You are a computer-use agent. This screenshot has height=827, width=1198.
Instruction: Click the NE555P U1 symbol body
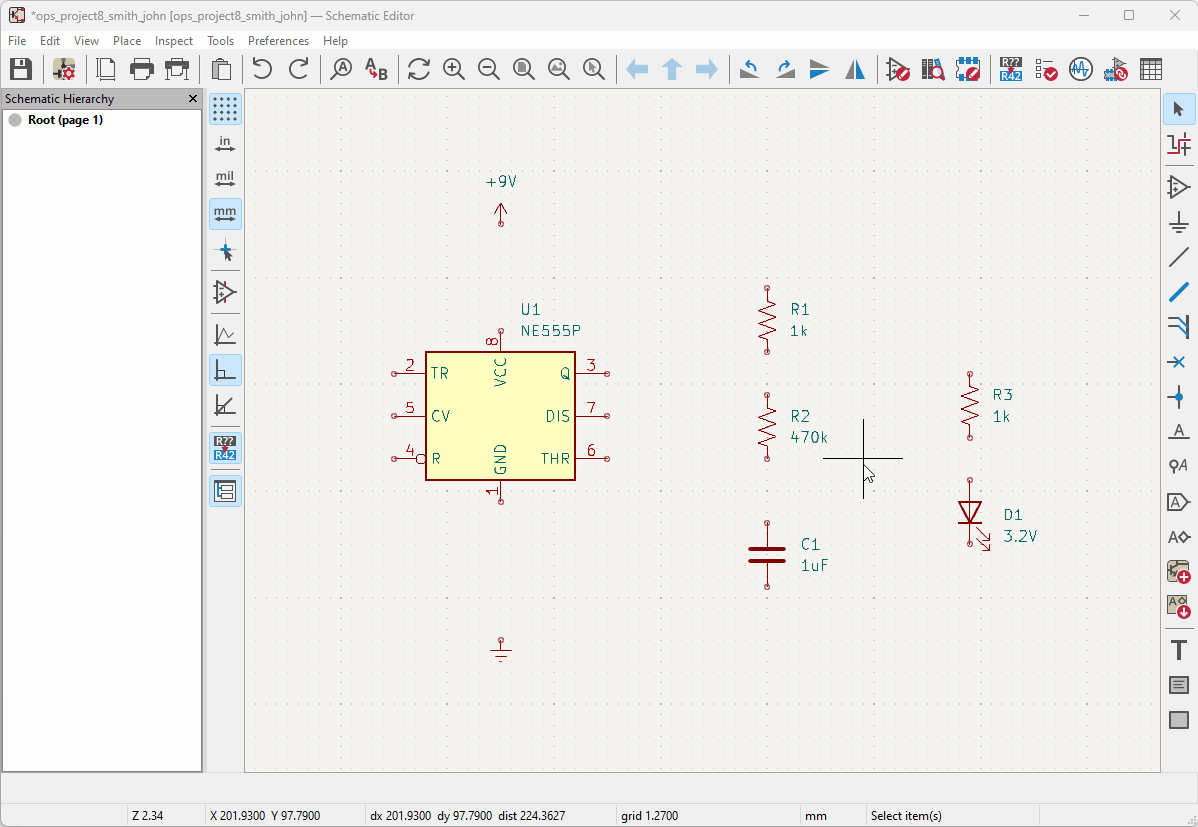point(500,415)
